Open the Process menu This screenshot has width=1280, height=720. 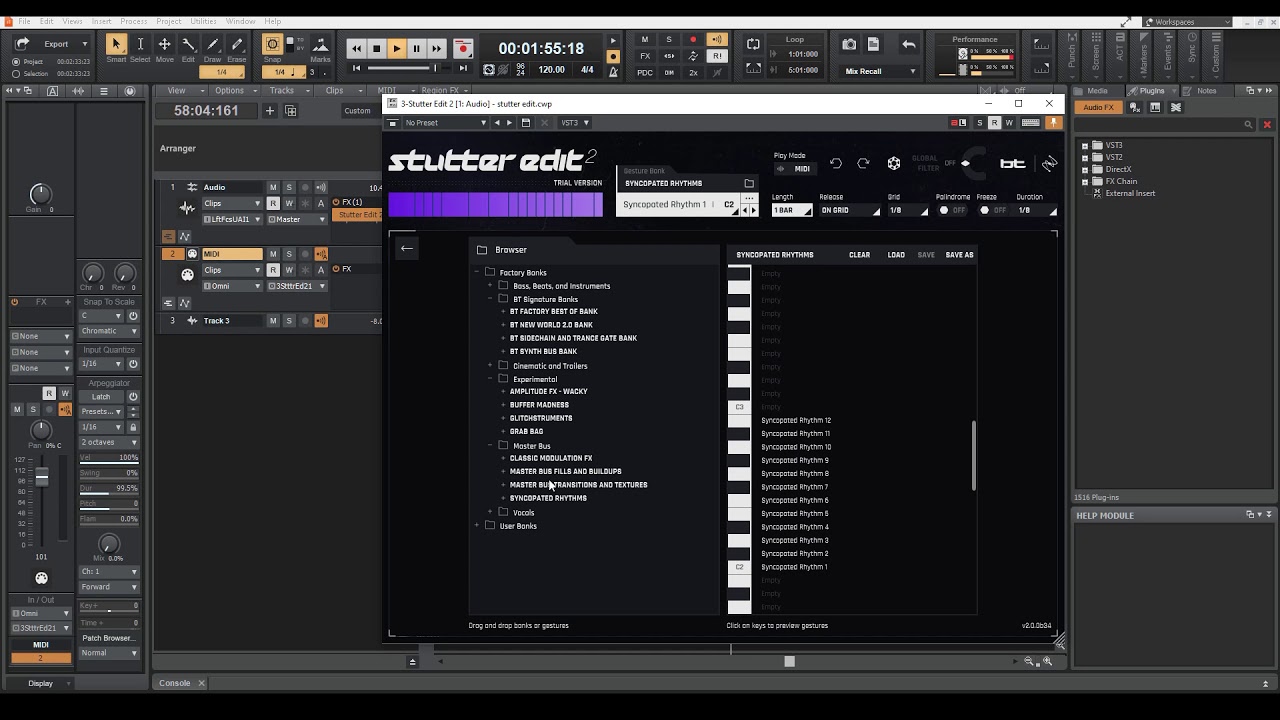click(134, 21)
